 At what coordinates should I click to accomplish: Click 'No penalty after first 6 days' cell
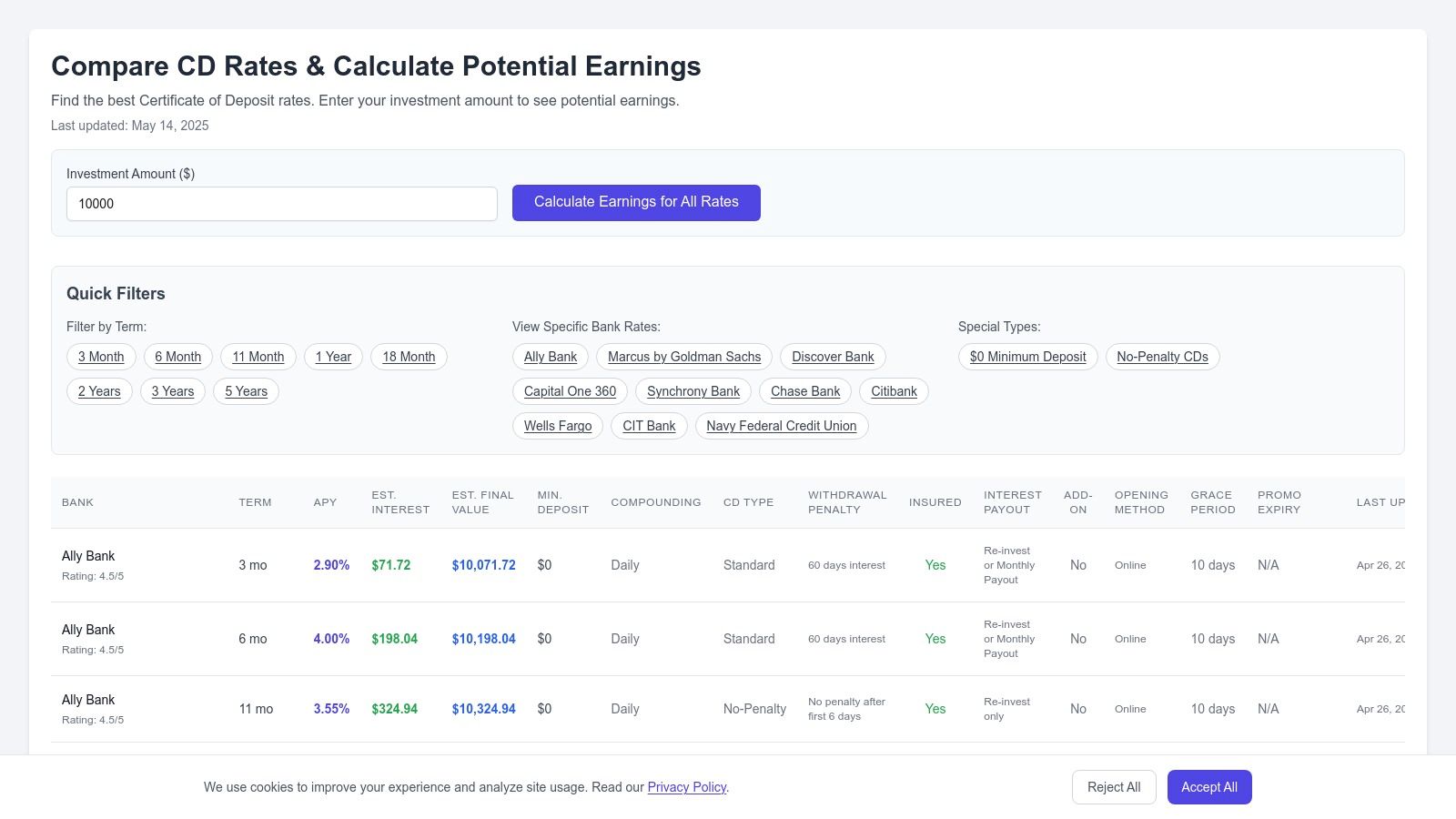click(846, 709)
